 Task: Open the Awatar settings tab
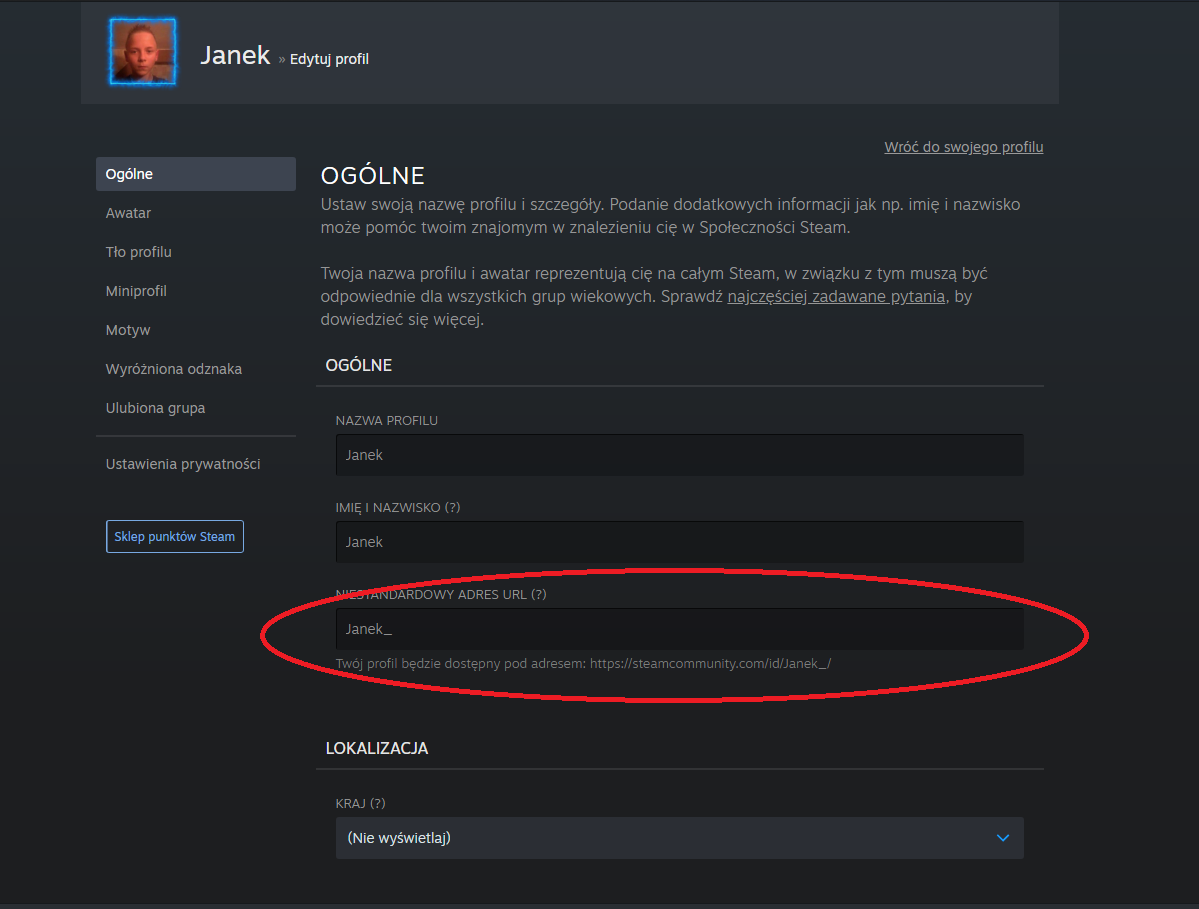coord(128,213)
